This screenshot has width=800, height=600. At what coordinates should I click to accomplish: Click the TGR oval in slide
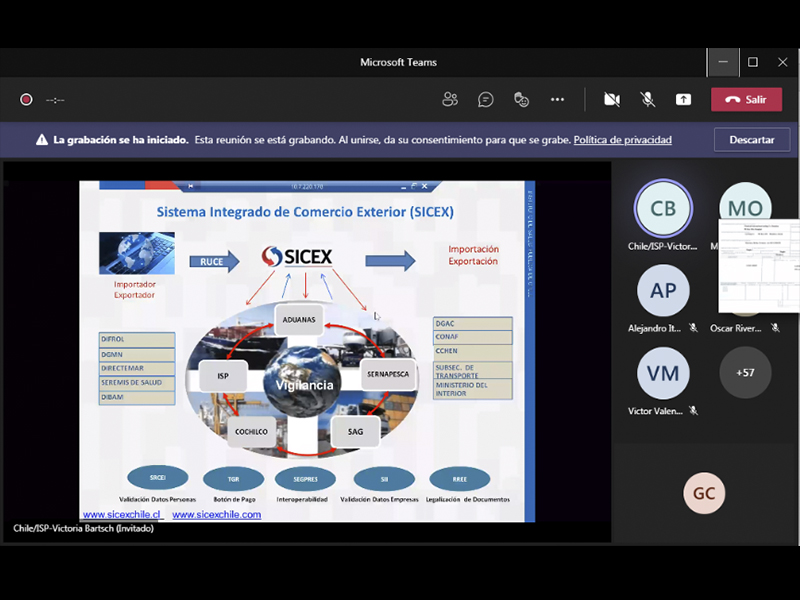click(233, 479)
